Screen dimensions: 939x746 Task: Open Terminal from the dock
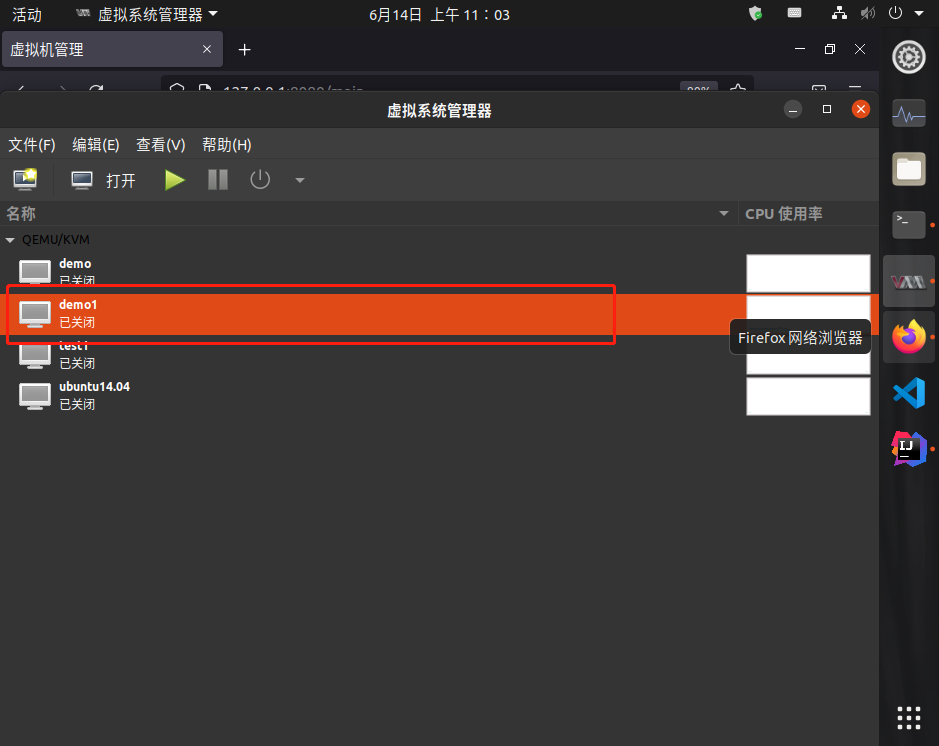(909, 225)
